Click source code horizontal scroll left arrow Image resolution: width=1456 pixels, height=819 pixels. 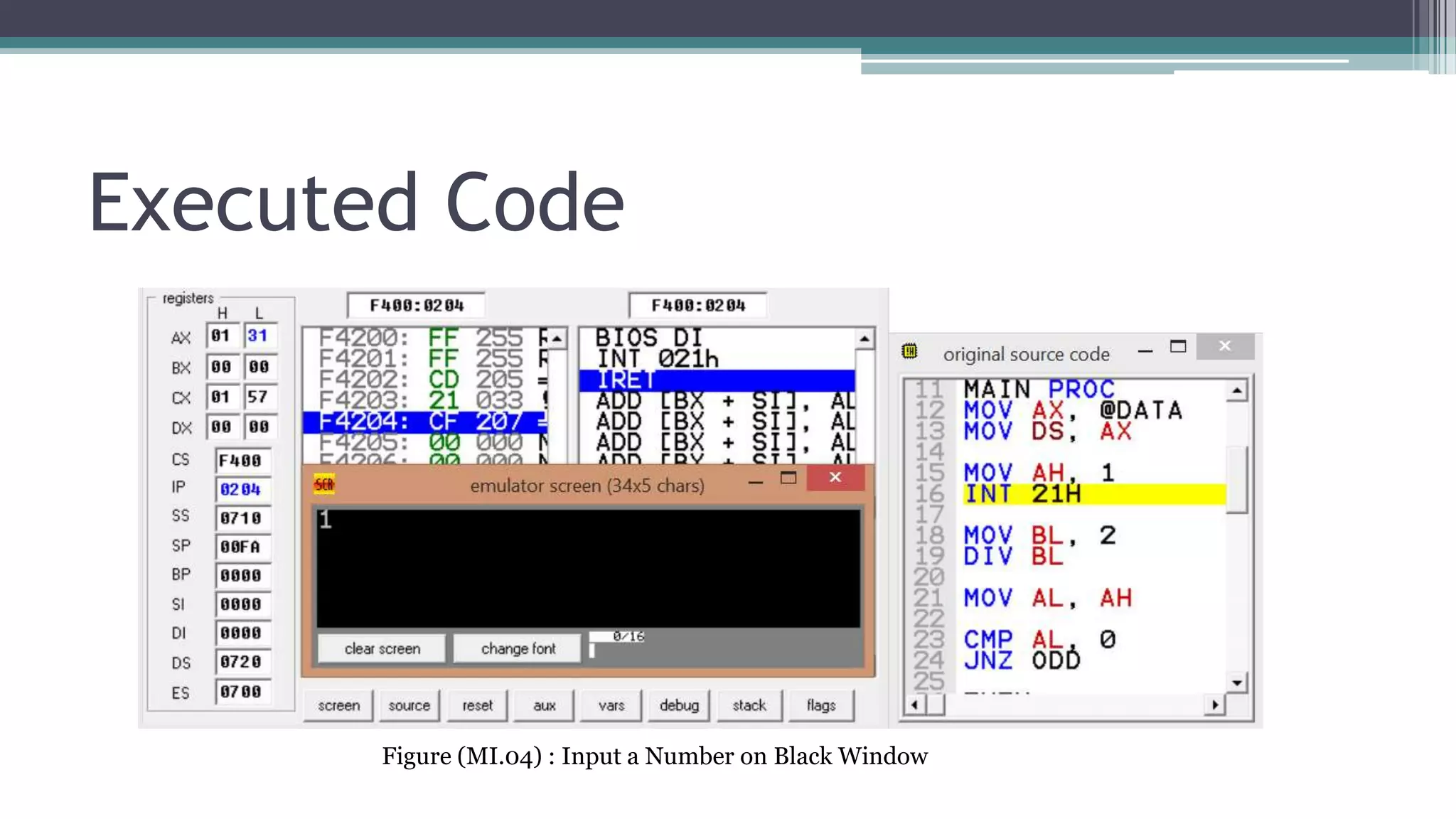point(915,705)
